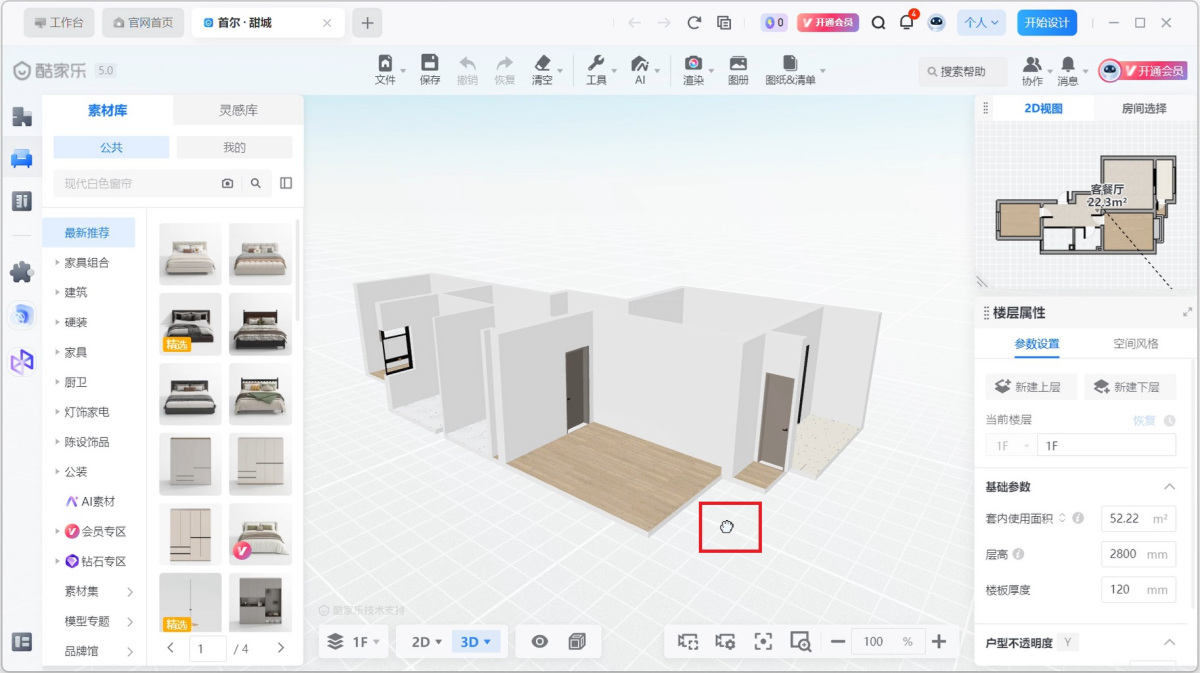Click the 开始设计 button

tap(1047, 22)
